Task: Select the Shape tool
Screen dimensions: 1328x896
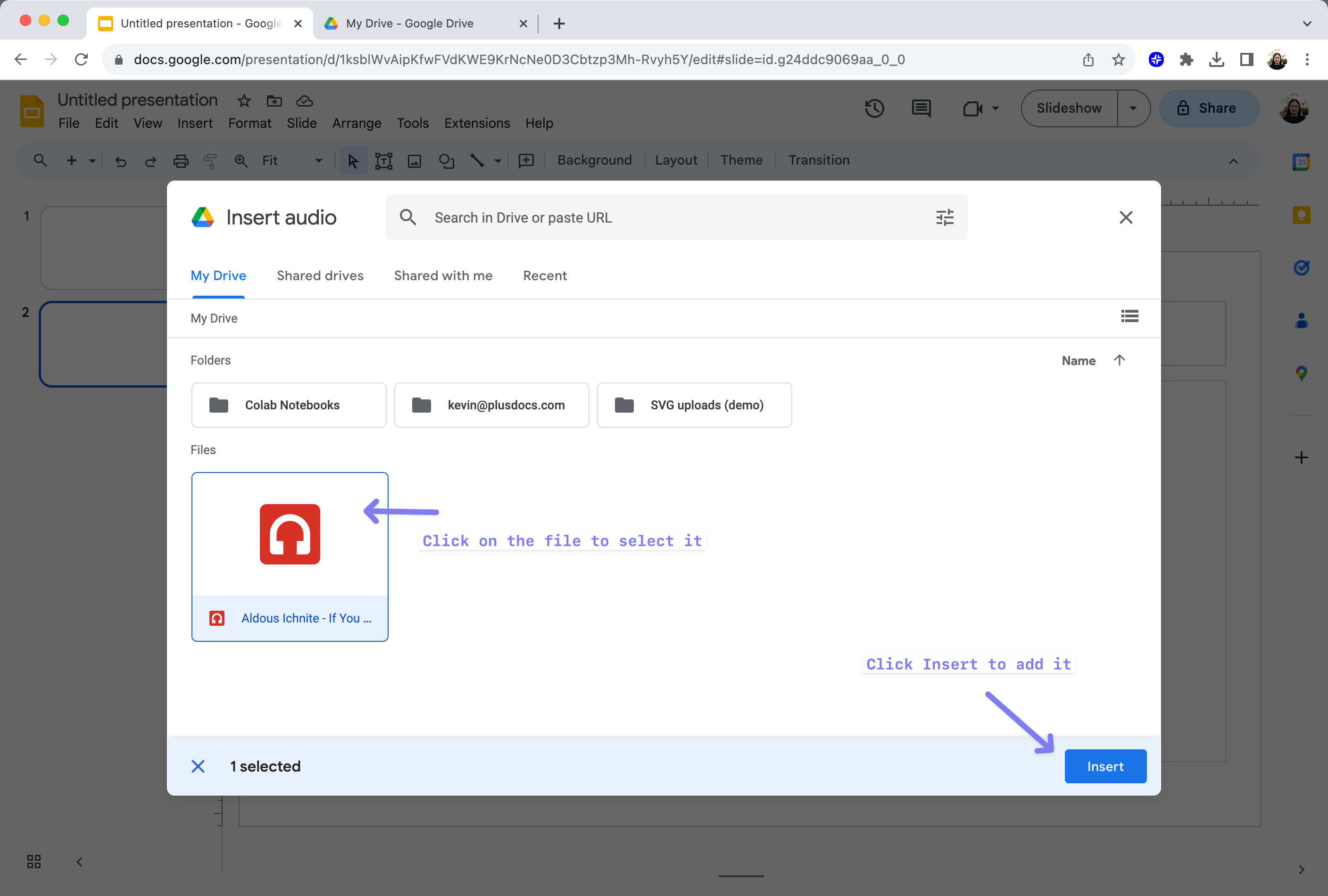Action: [446, 161]
